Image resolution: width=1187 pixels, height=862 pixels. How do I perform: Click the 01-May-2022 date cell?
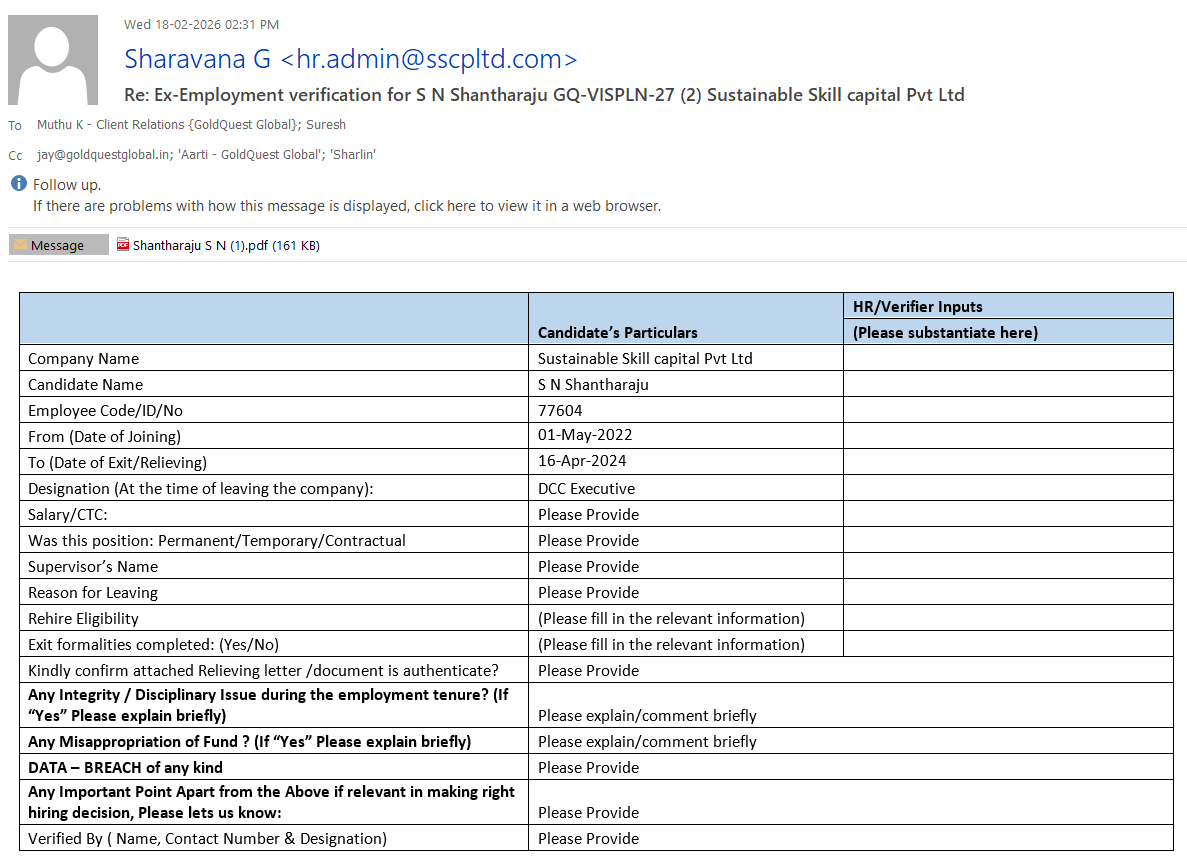click(686, 436)
